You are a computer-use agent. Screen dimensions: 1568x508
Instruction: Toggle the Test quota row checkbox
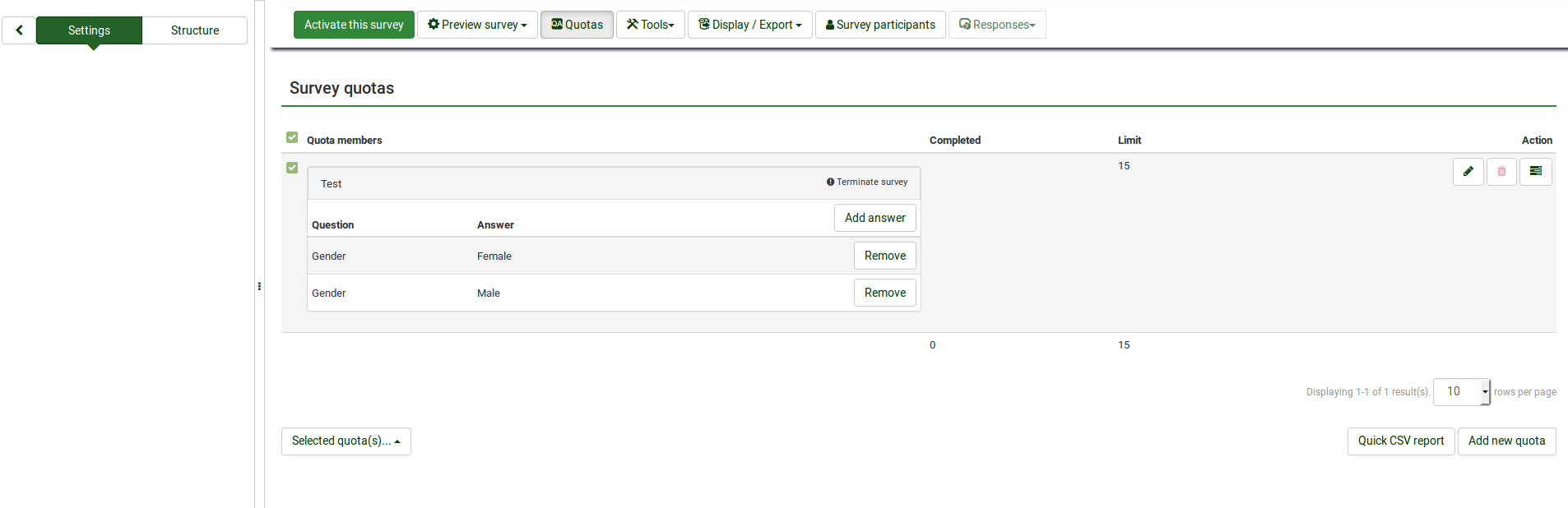pos(292,168)
